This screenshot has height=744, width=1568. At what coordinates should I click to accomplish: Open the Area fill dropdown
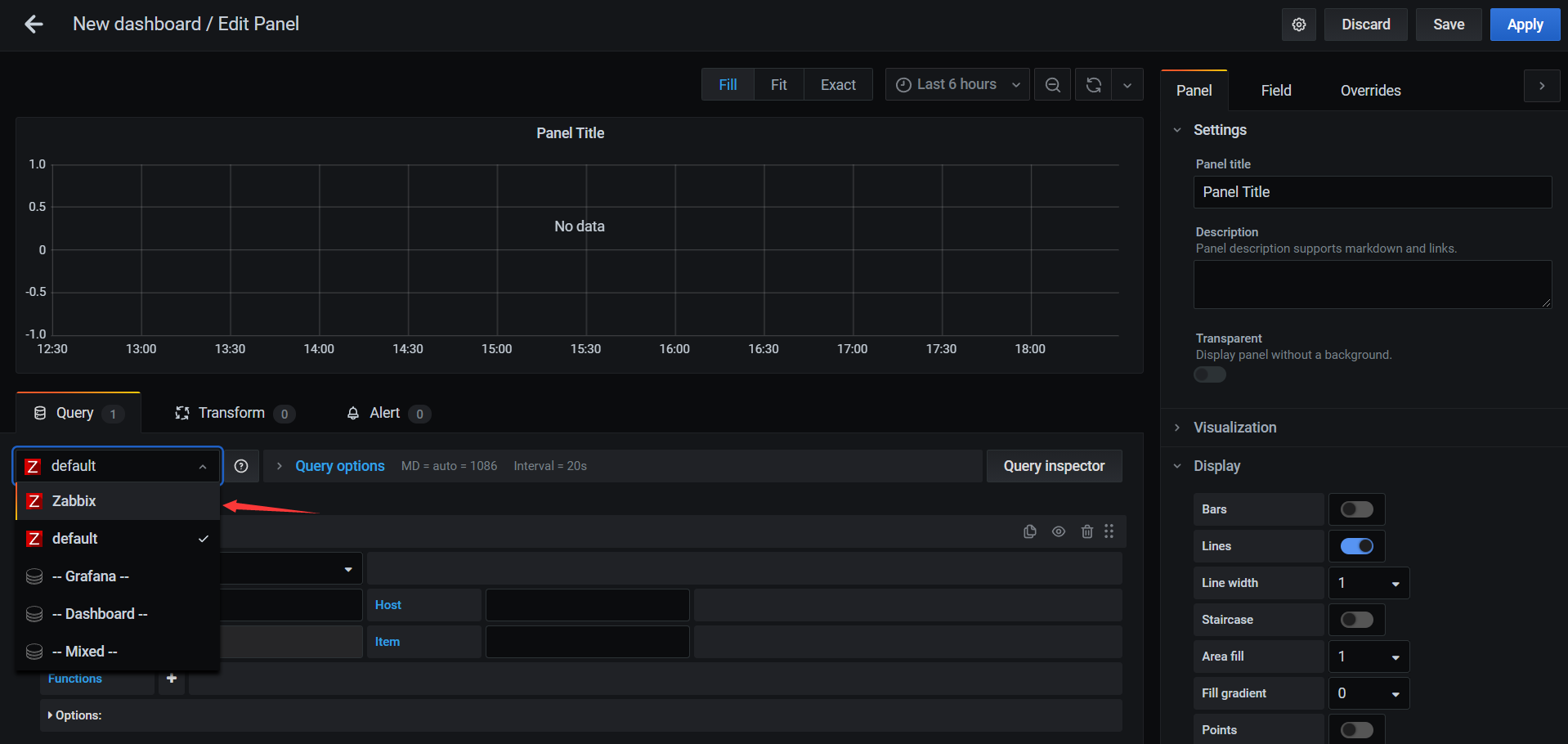click(x=1369, y=657)
